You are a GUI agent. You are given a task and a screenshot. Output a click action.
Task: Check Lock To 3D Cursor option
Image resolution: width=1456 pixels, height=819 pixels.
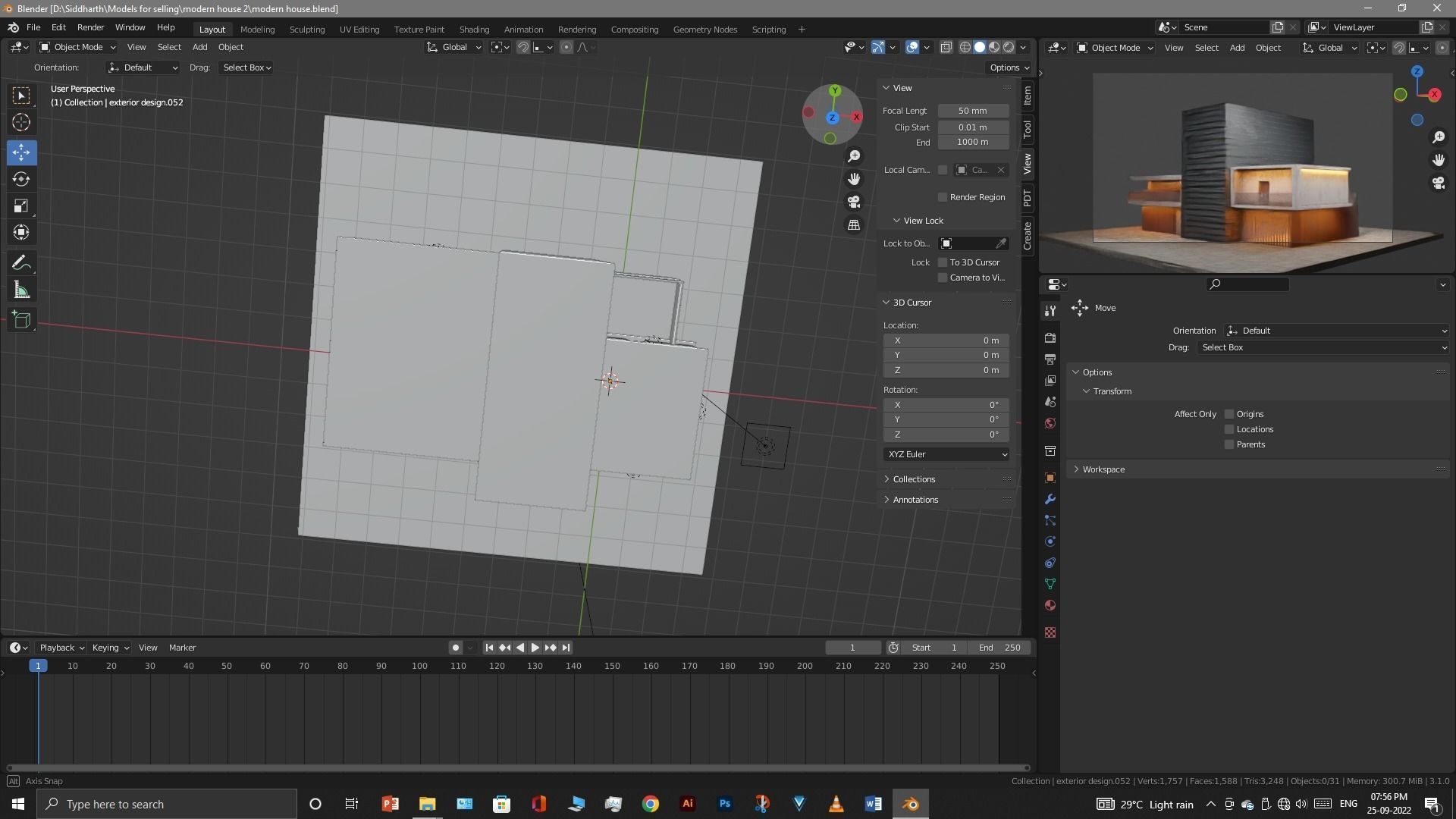tap(943, 262)
